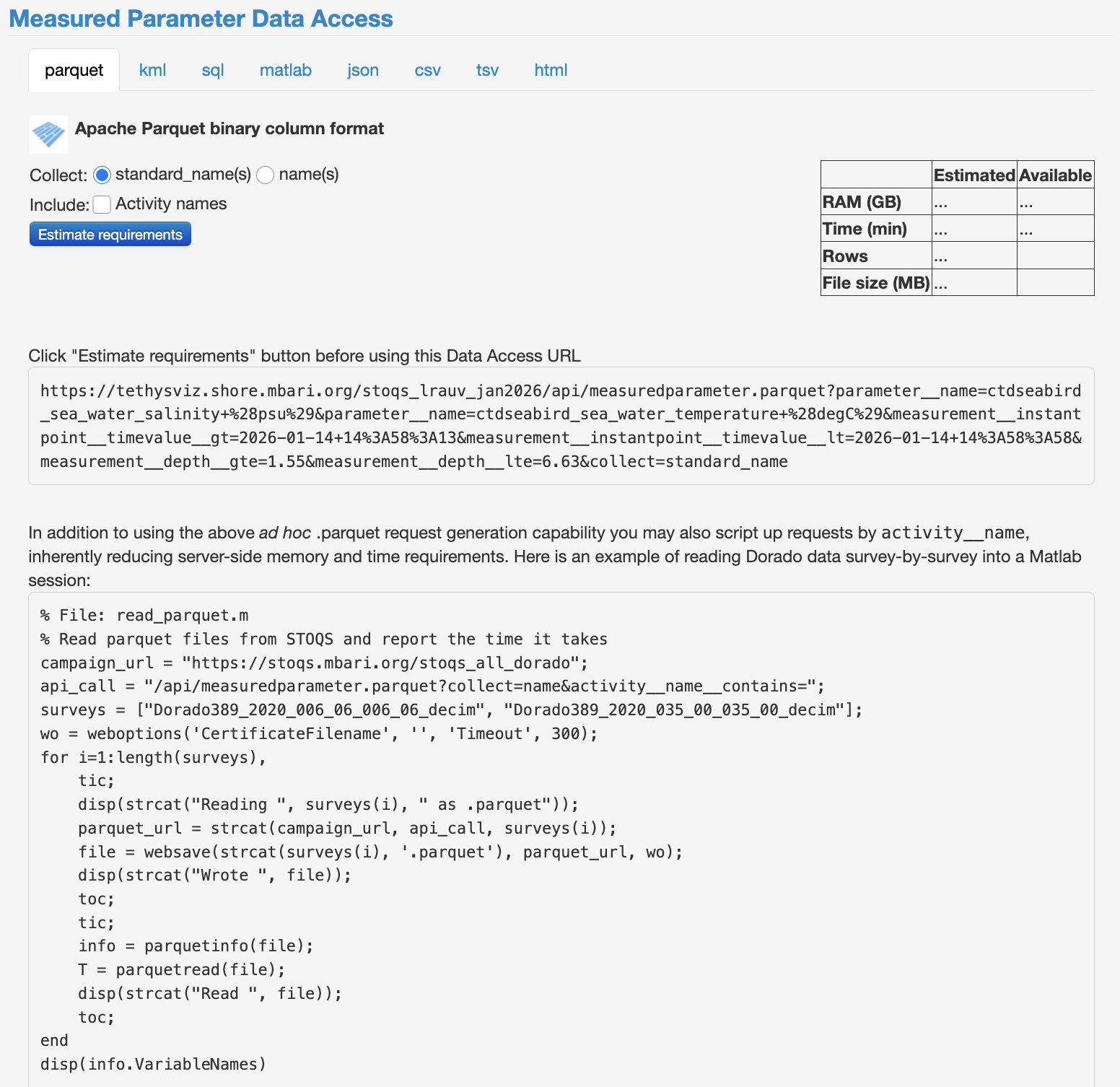Click the 'file = websave' code line
Screen dimensions: 1120x1087
[381, 852]
